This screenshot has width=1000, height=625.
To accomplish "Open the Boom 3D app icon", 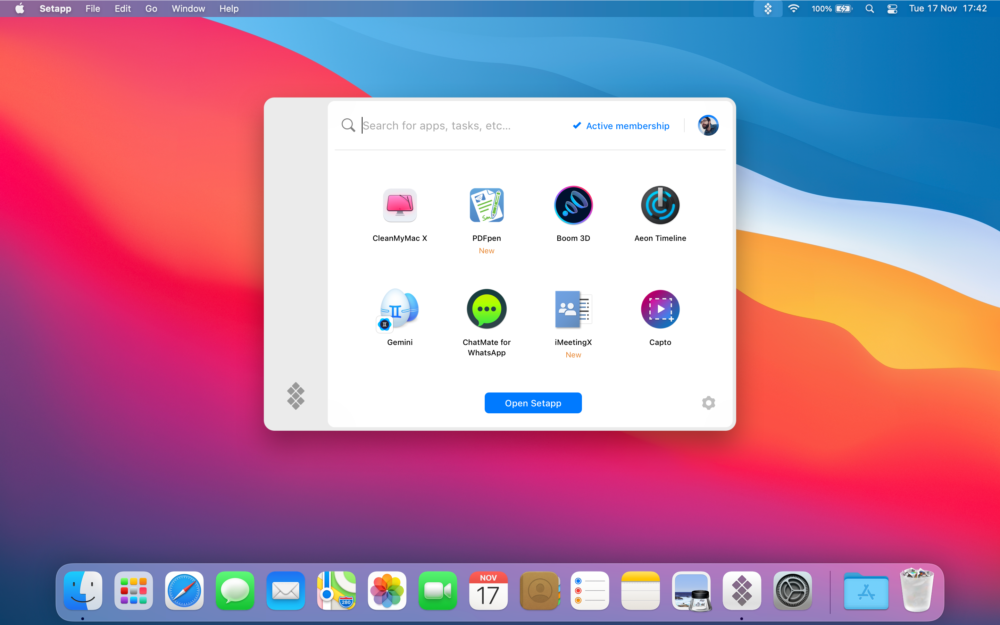I will point(573,205).
